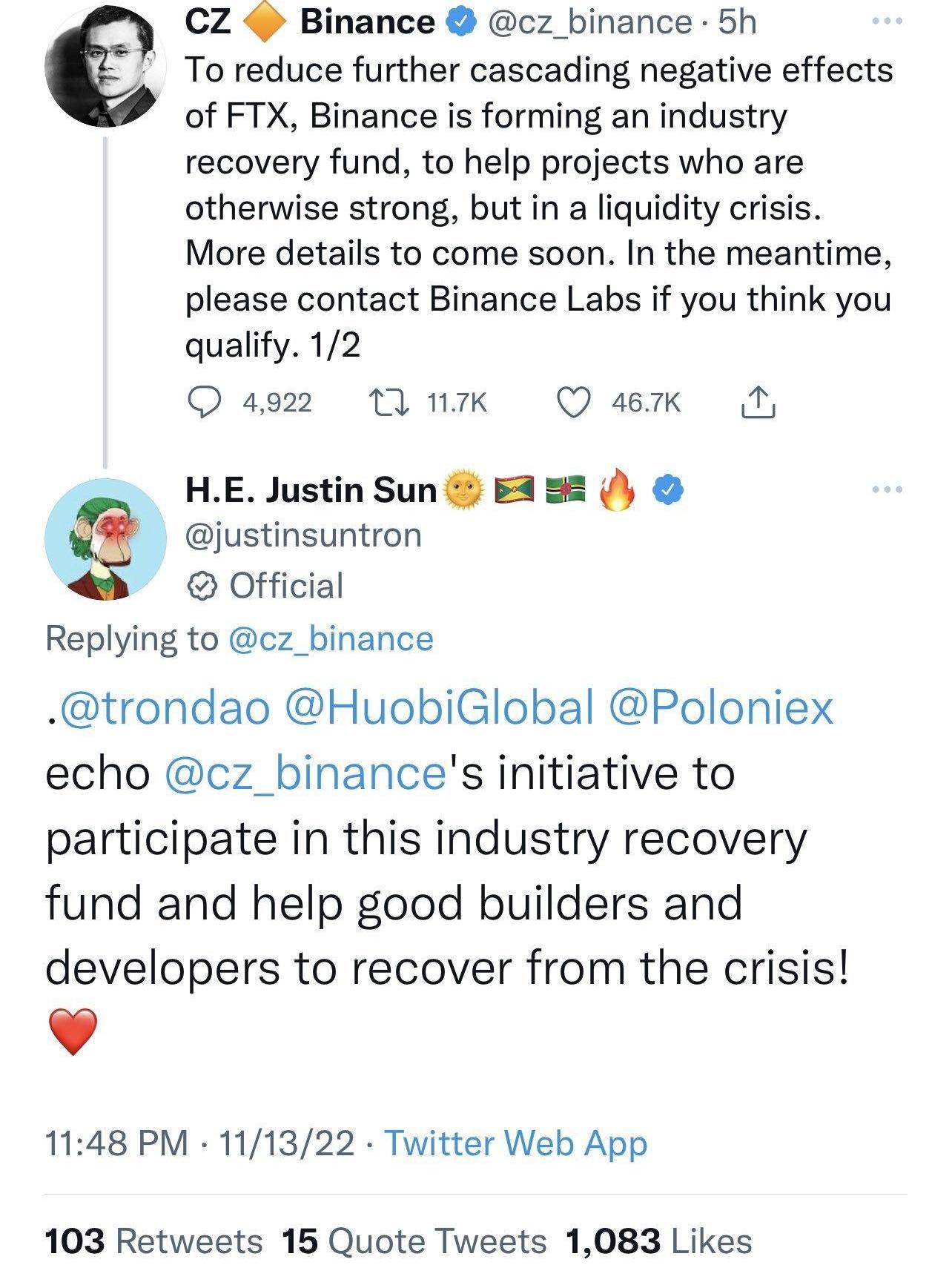Click Justin Sun's blue verified badge
The width and height of the screenshot is (952, 1265).
pyautogui.click(x=668, y=489)
